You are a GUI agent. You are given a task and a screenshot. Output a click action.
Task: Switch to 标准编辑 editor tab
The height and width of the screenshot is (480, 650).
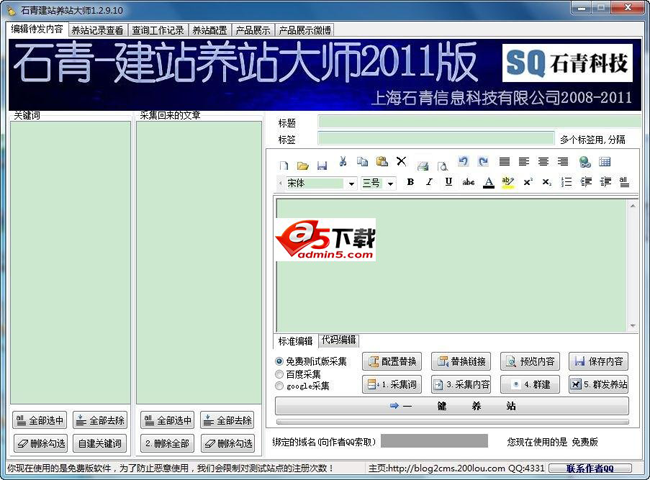[295, 341]
